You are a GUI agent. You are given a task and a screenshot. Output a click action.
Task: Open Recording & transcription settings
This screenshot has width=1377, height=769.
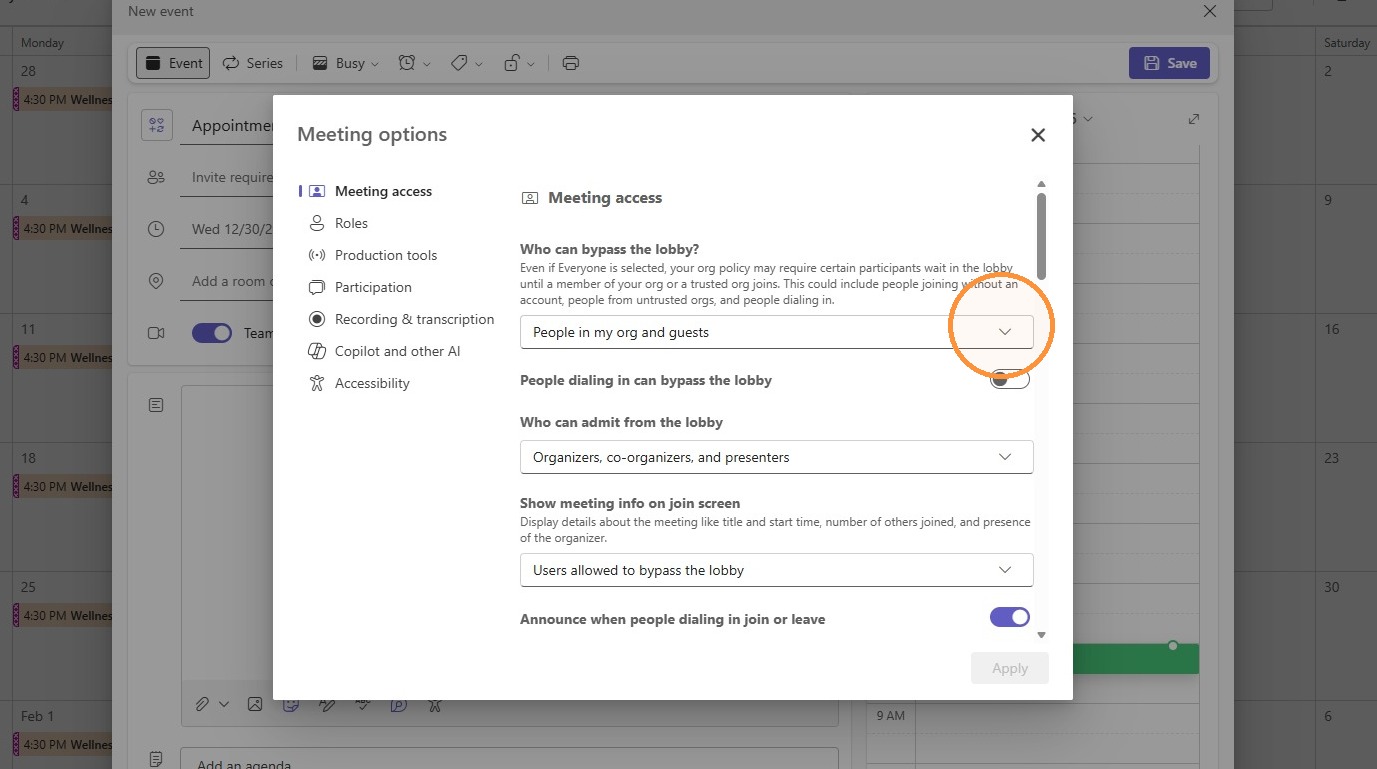(x=414, y=319)
